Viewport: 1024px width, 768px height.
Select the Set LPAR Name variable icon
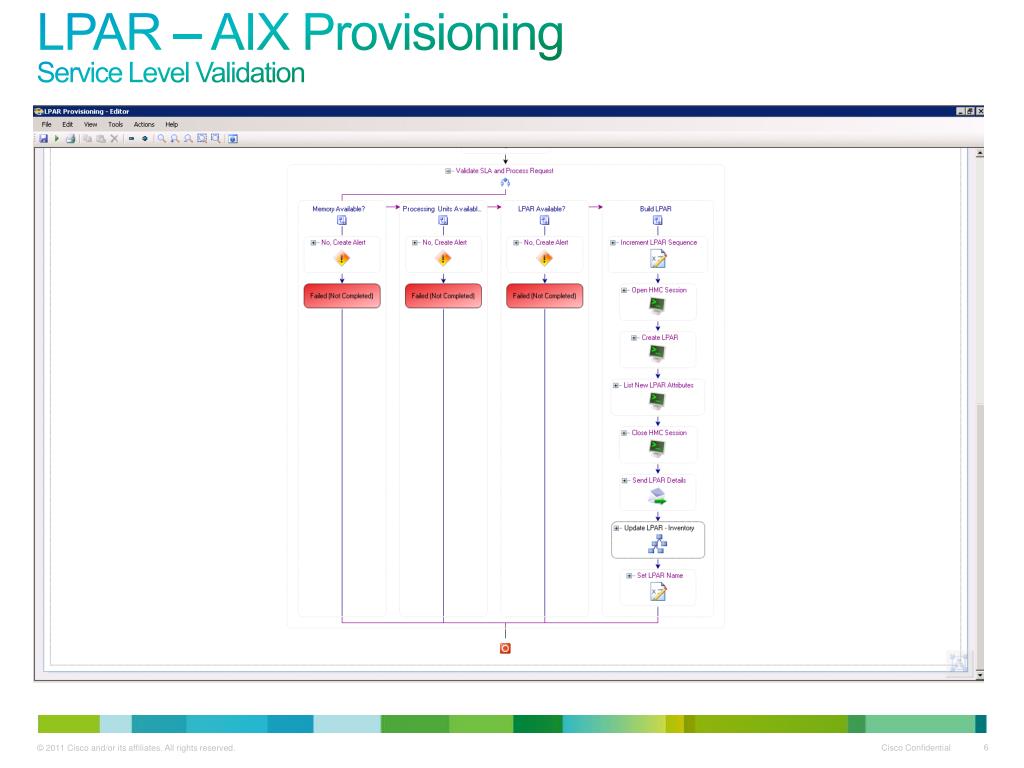[658, 592]
